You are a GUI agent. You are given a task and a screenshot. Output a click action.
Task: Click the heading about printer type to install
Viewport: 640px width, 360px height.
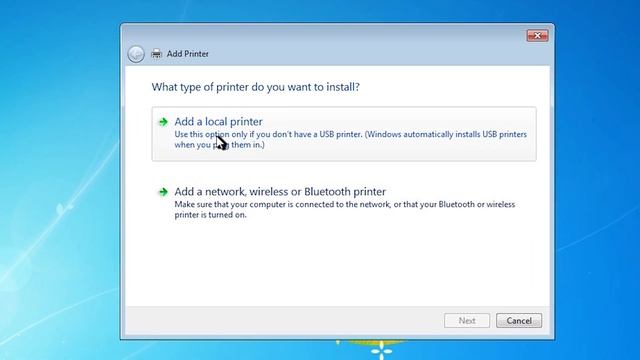click(256, 87)
